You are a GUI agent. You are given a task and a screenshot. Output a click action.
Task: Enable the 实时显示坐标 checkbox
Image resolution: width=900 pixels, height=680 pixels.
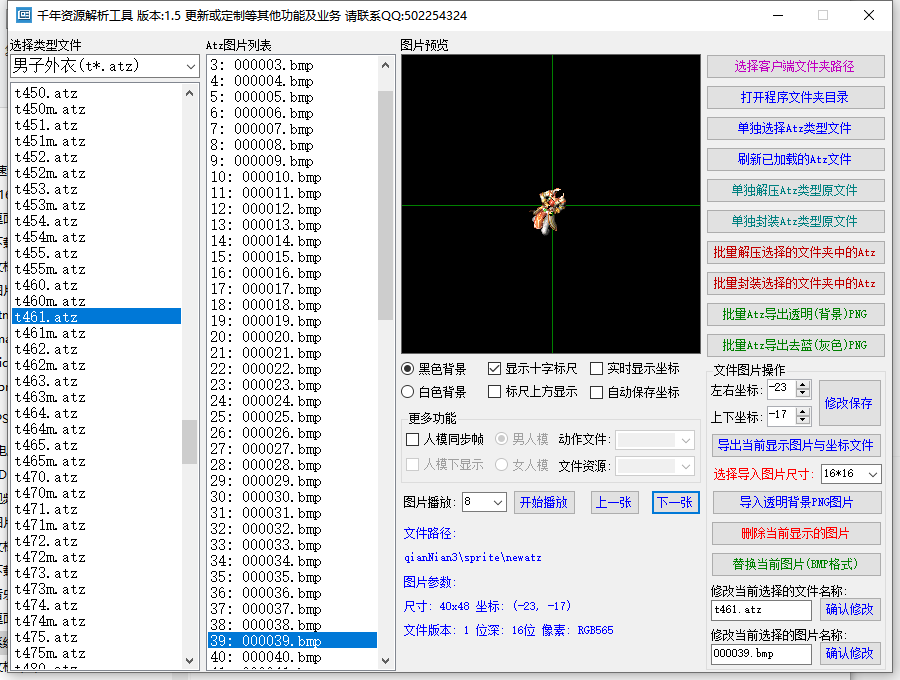(597, 368)
